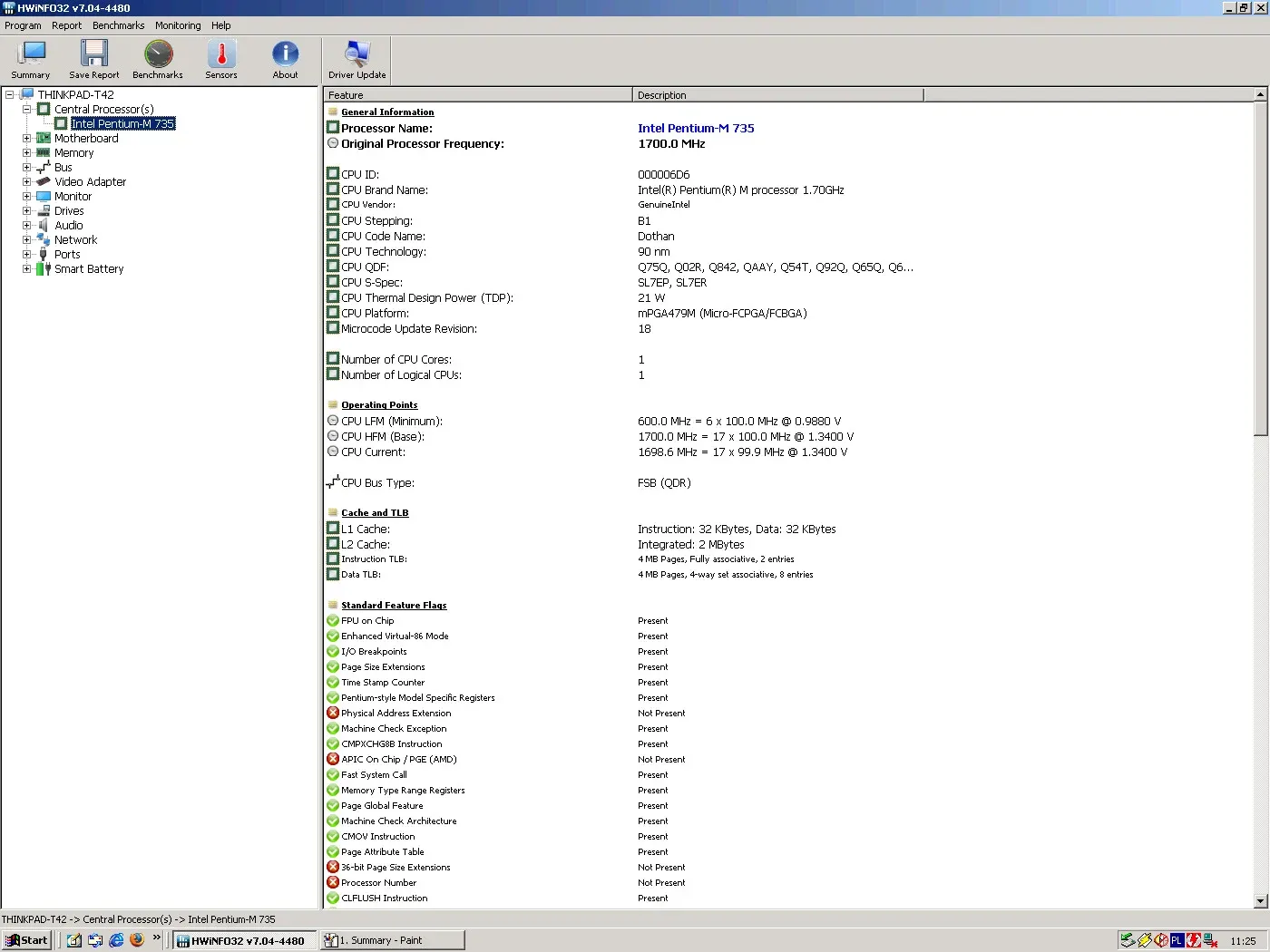
Task: Open Firefox from the quick launch bar
Action: [137, 940]
